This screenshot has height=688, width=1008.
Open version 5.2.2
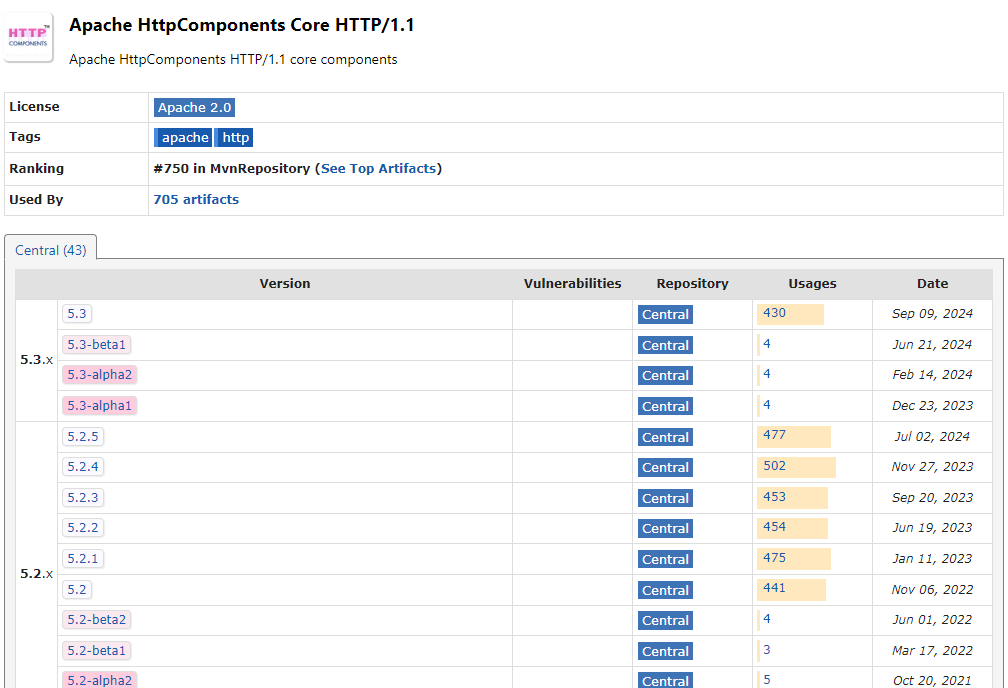83,528
